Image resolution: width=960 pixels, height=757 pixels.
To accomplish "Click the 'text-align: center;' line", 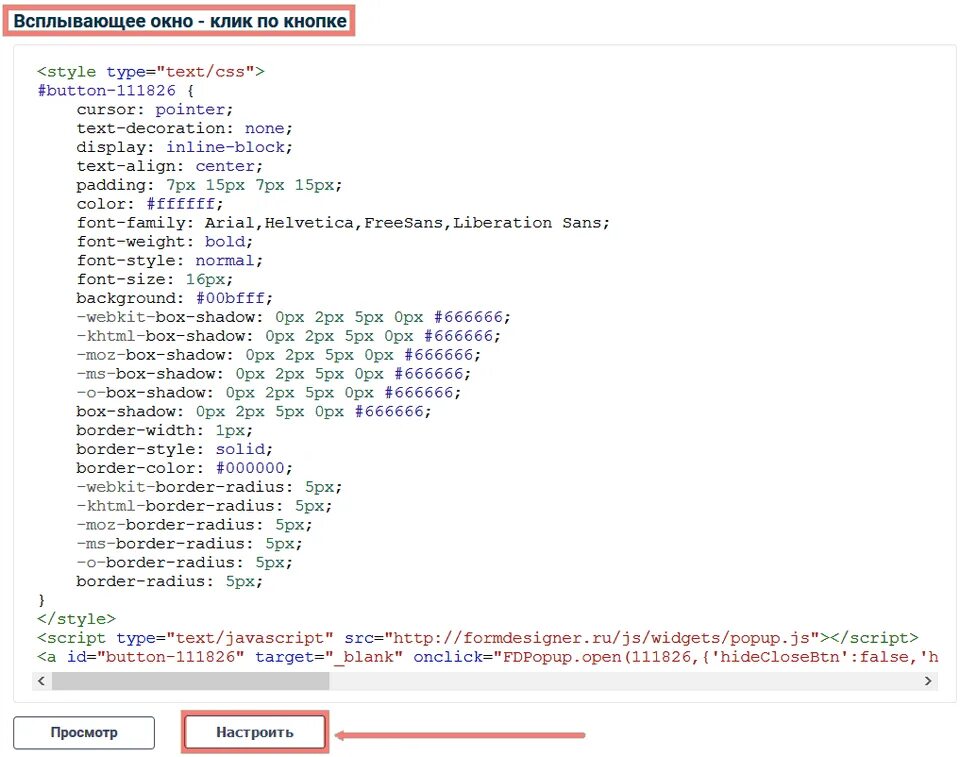I will [170, 167].
